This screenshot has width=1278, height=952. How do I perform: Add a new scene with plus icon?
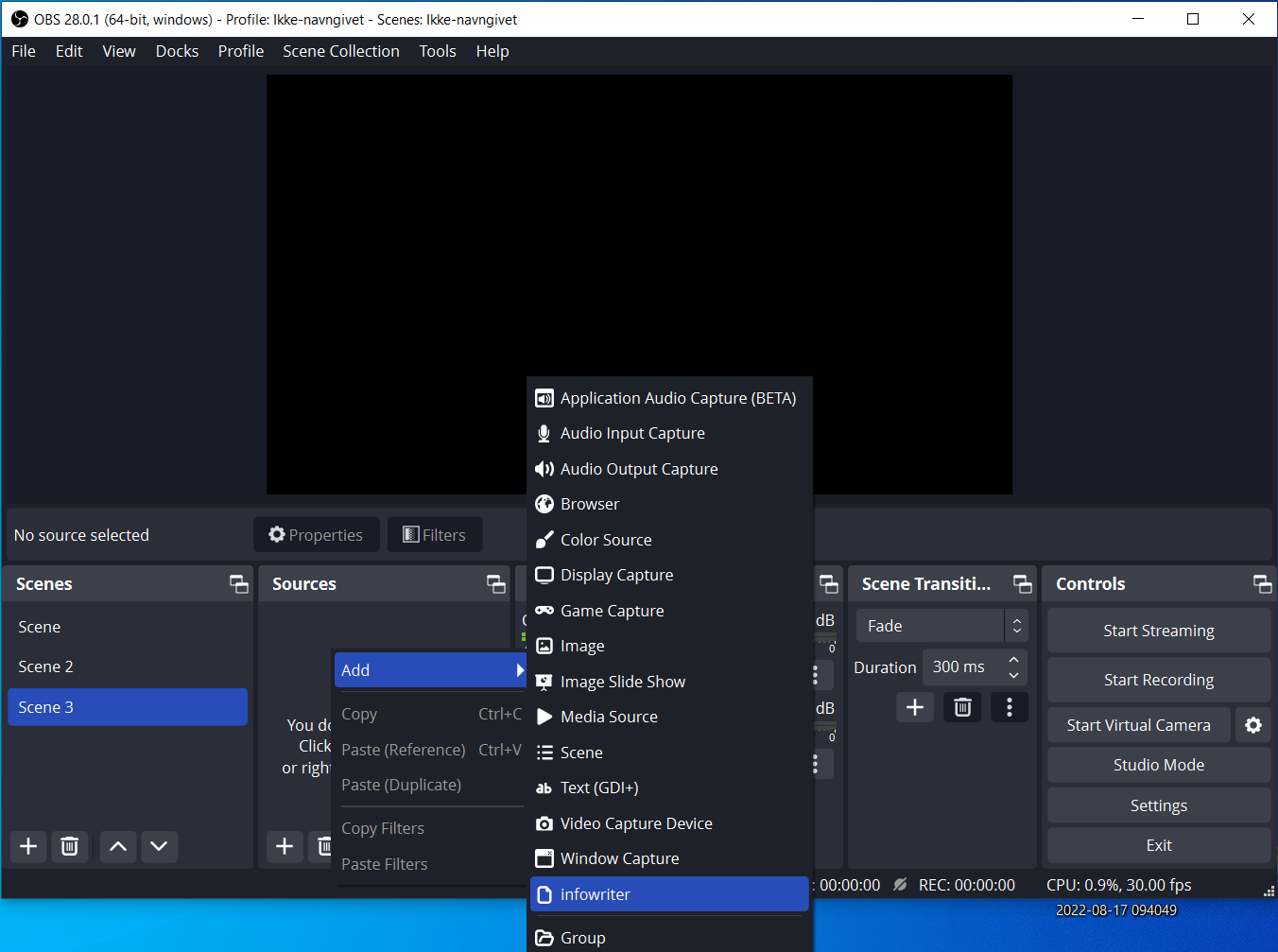click(x=28, y=846)
